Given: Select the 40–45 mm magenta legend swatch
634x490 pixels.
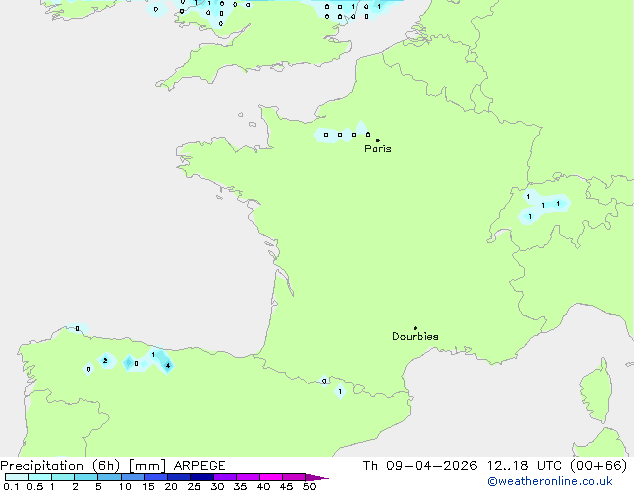Looking at the screenshot, I should click(x=271, y=477).
